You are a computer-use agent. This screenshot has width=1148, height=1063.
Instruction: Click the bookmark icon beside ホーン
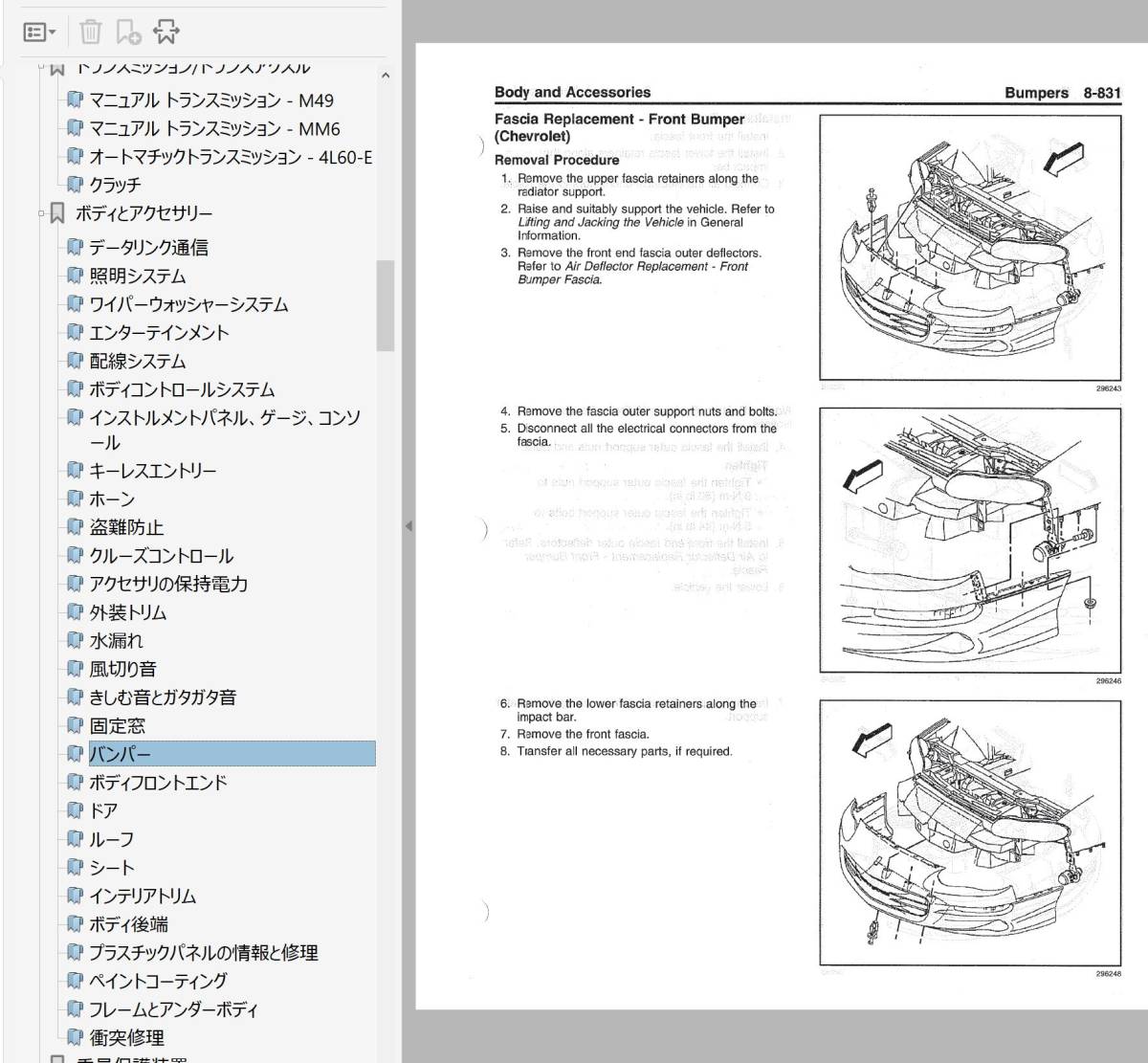(75, 498)
